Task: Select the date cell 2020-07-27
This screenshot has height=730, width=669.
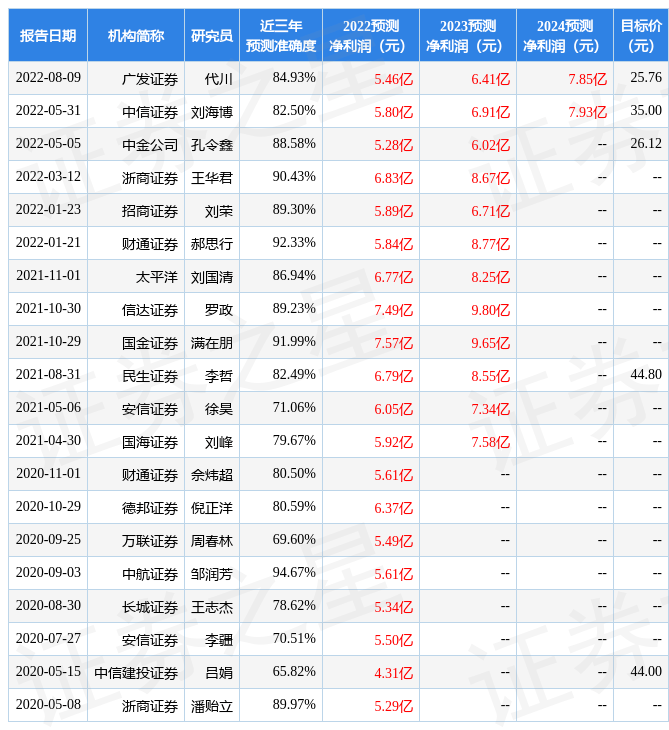Action: (x=48, y=639)
